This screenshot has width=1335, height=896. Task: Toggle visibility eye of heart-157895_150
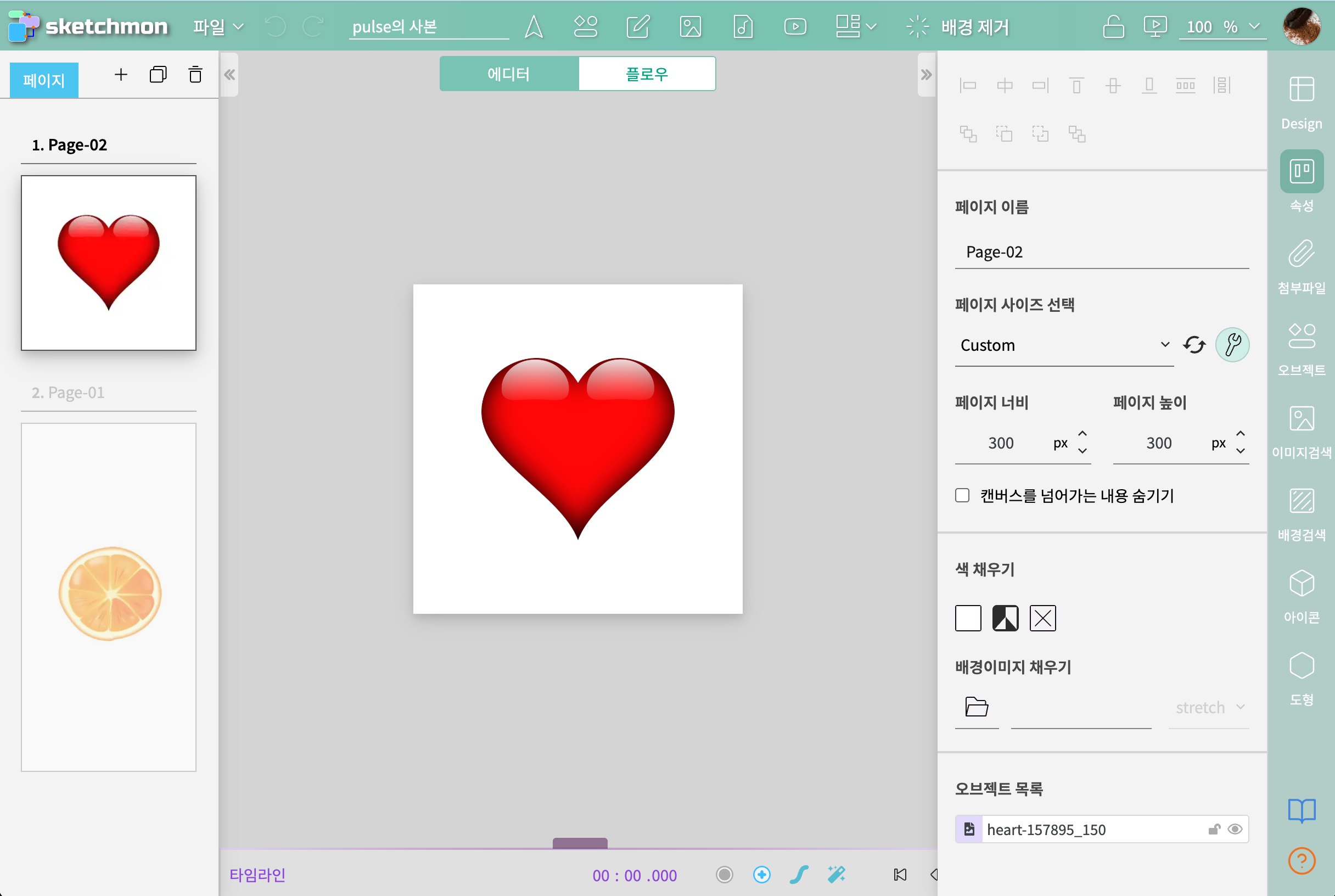(x=1235, y=829)
